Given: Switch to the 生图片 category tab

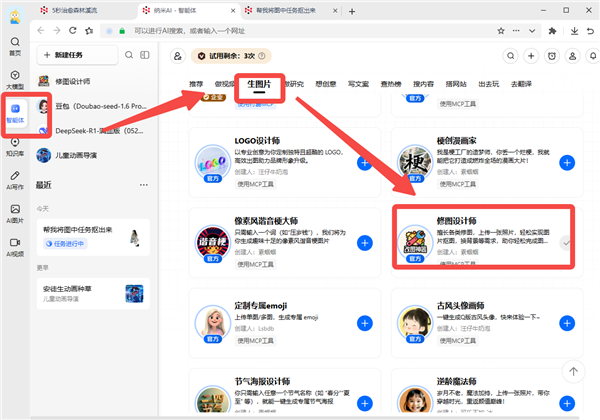Looking at the screenshot, I should click(x=259, y=84).
